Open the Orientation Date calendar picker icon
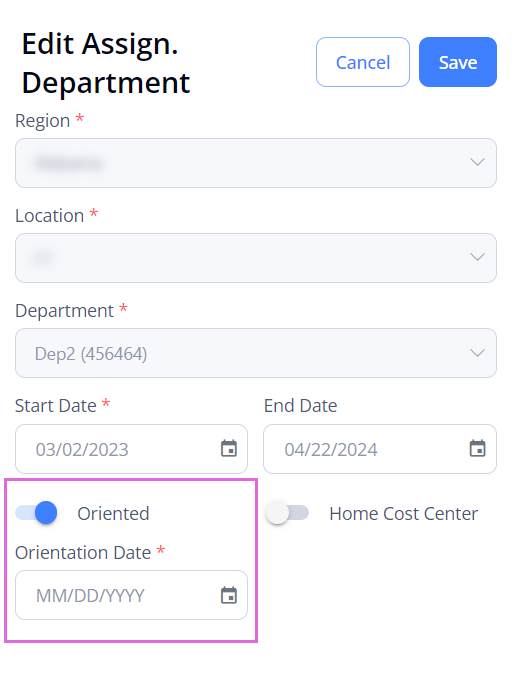The height and width of the screenshot is (682, 518). 229,595
